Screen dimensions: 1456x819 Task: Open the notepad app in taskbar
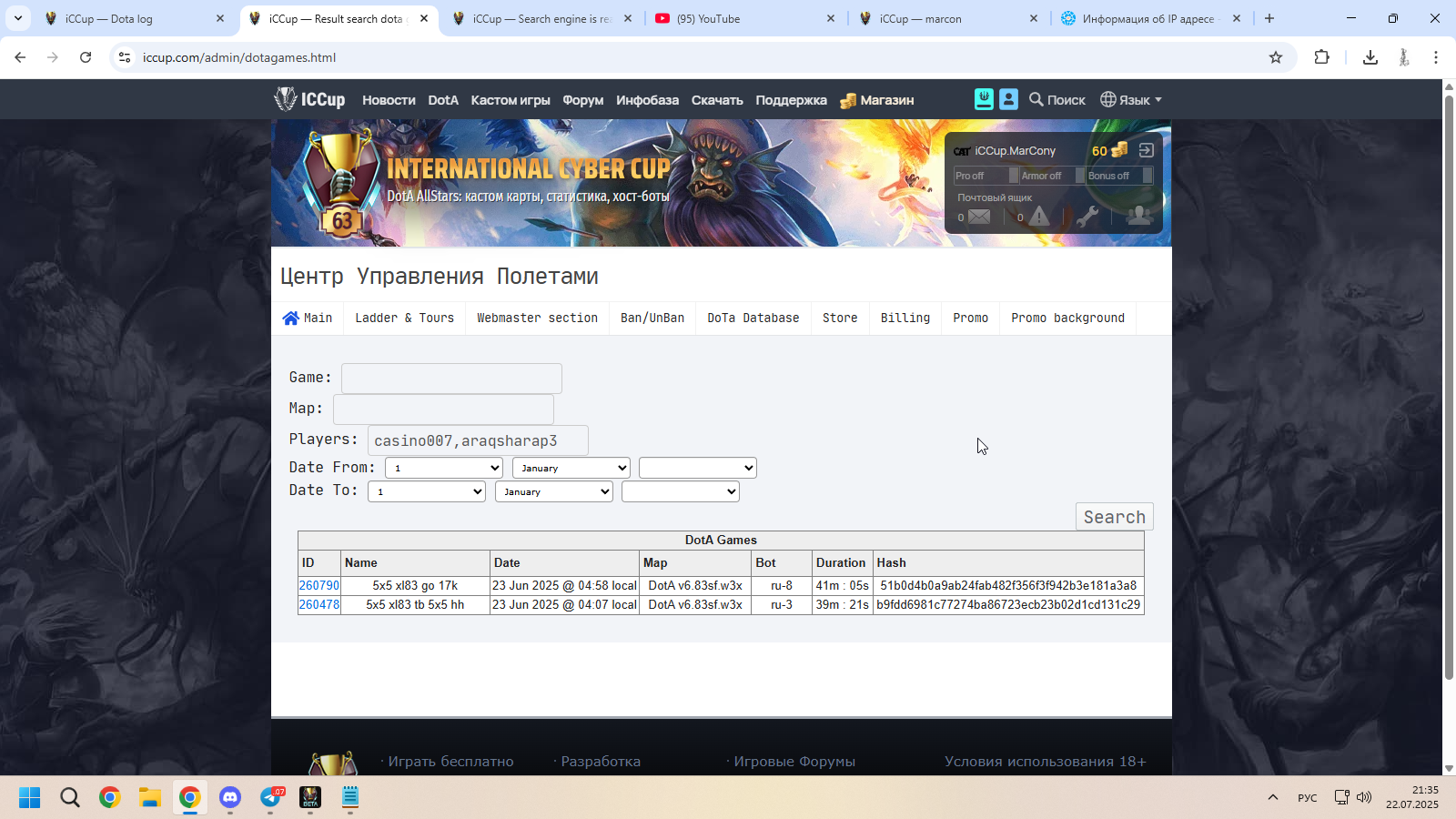(350, 797)
